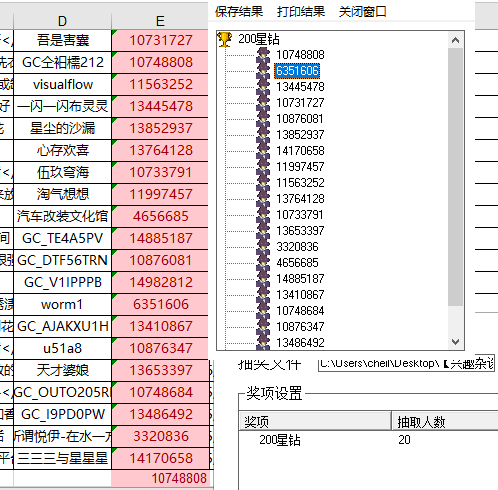
Task: Click cell 汽车改装文化馆 in column D
Action: [x=62, y=216]
